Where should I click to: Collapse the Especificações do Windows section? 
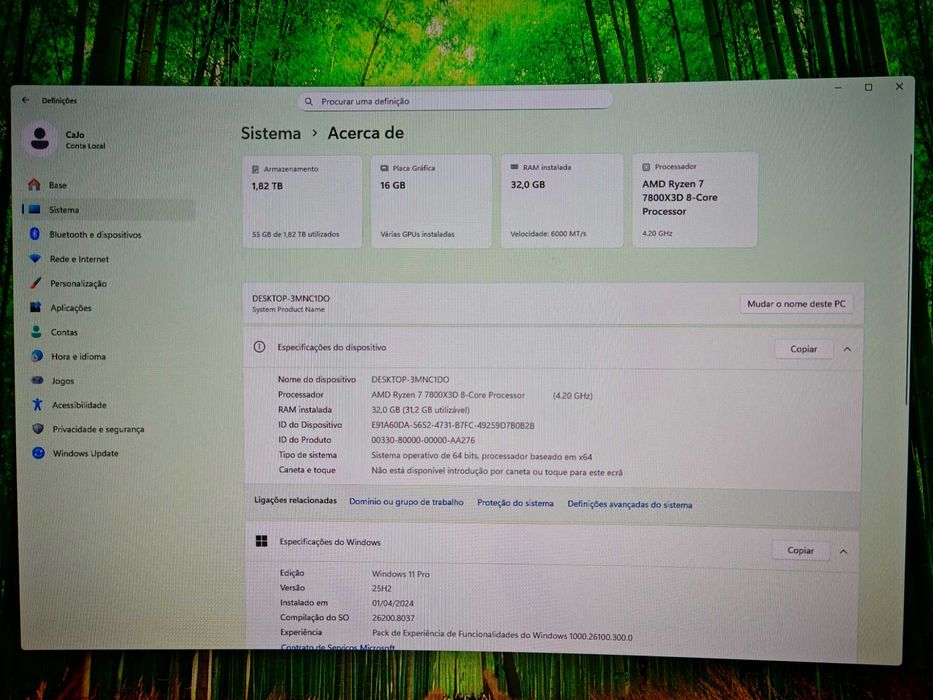[844, 551]
